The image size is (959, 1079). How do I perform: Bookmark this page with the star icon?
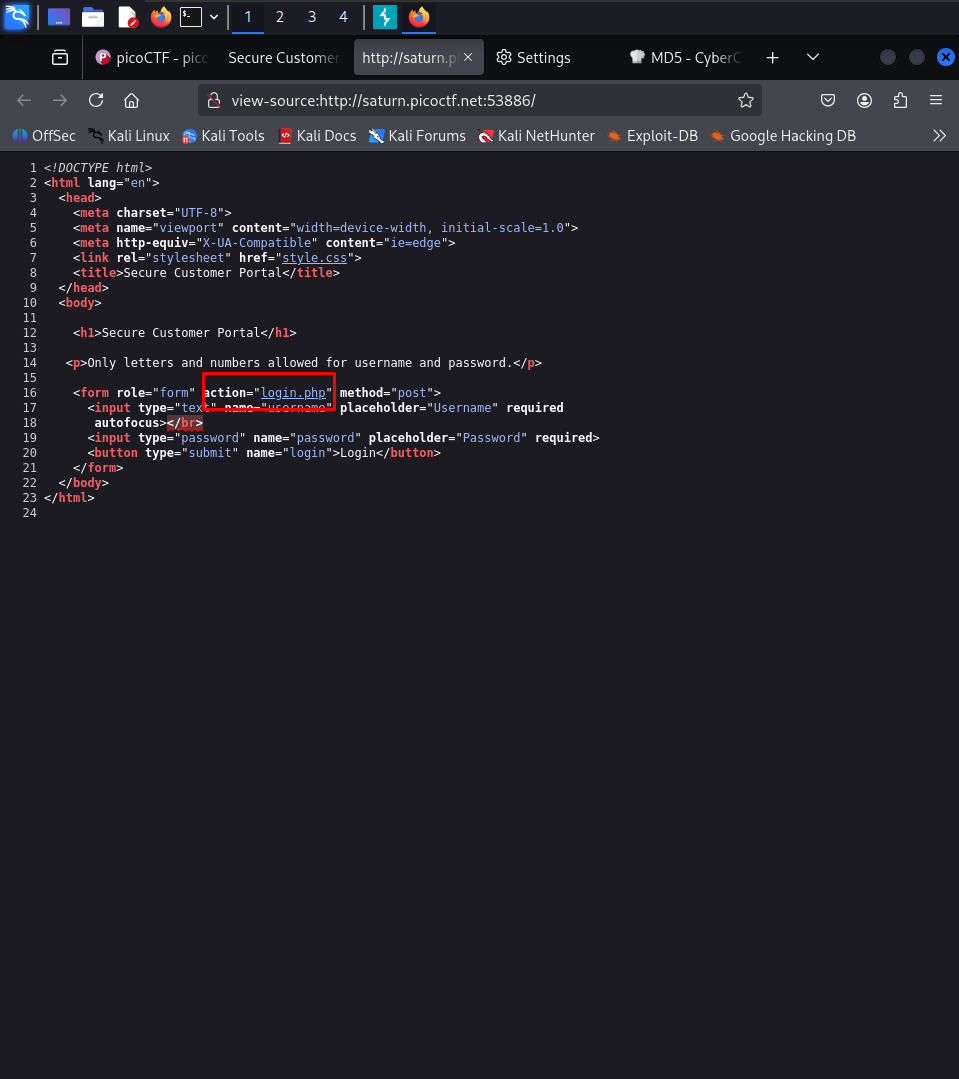[x=745, y=100]
